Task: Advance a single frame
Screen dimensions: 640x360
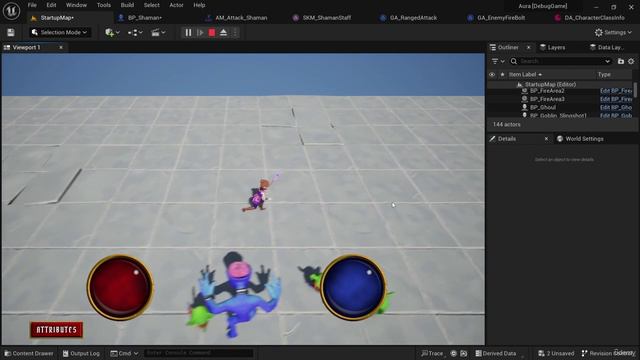Action: point(200,33)
